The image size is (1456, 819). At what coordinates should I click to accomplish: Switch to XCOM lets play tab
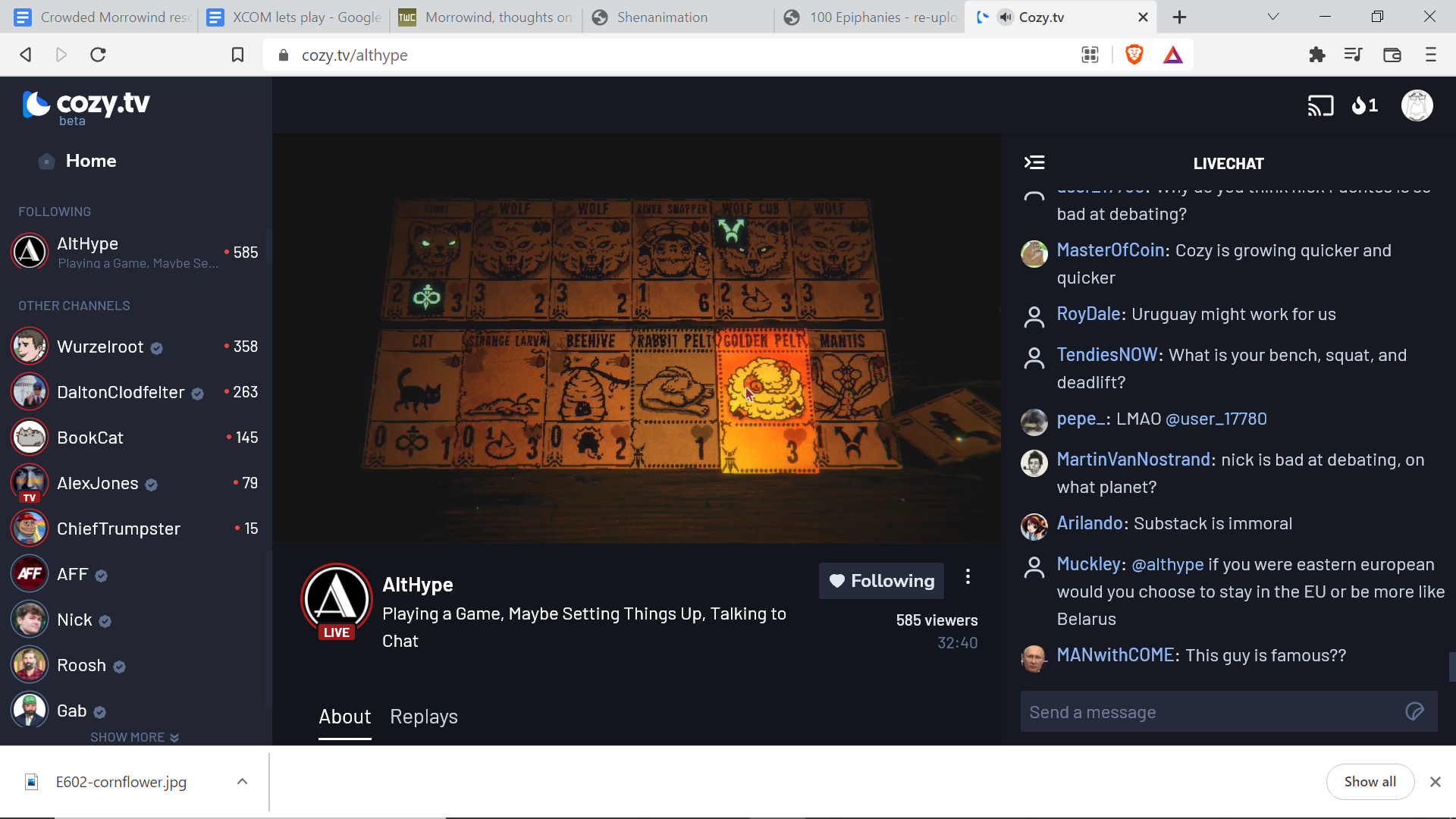point(294,17)
